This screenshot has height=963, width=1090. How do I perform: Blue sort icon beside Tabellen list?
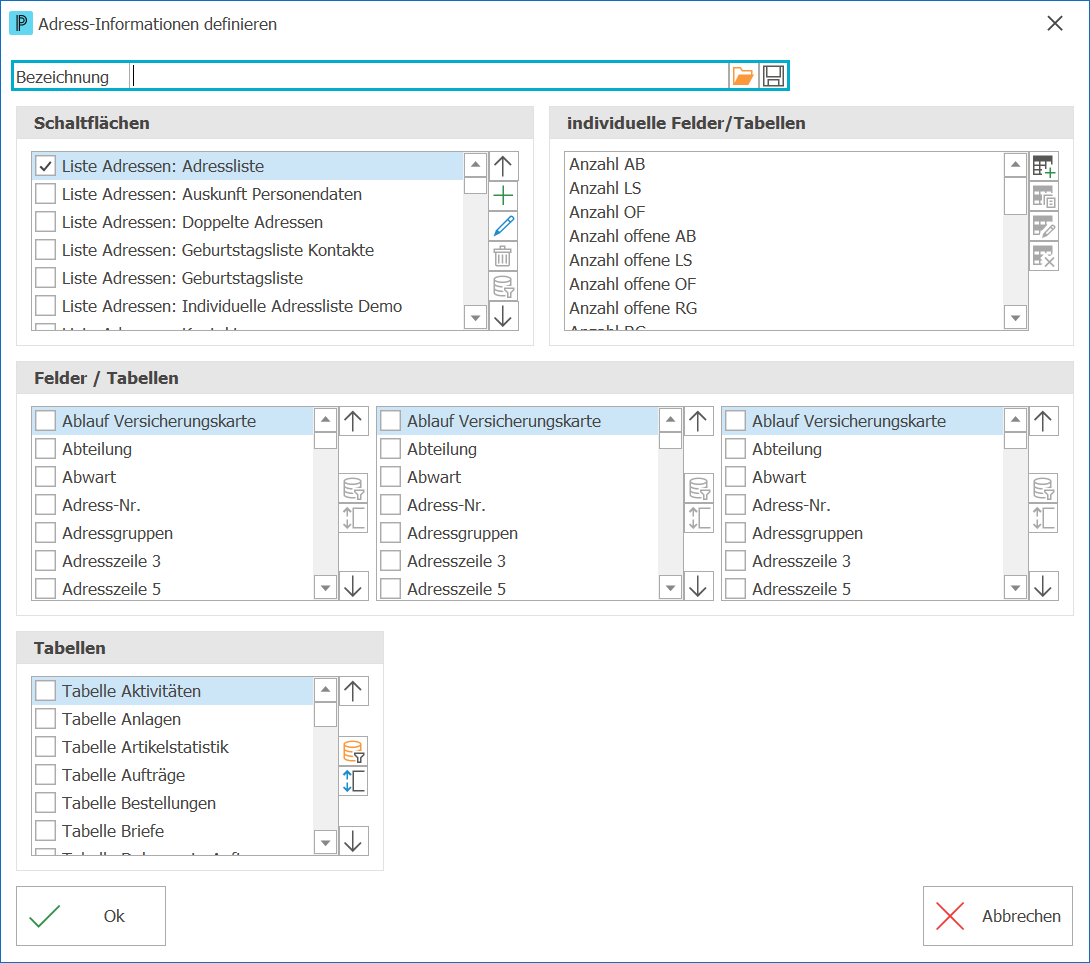point(353,782)
